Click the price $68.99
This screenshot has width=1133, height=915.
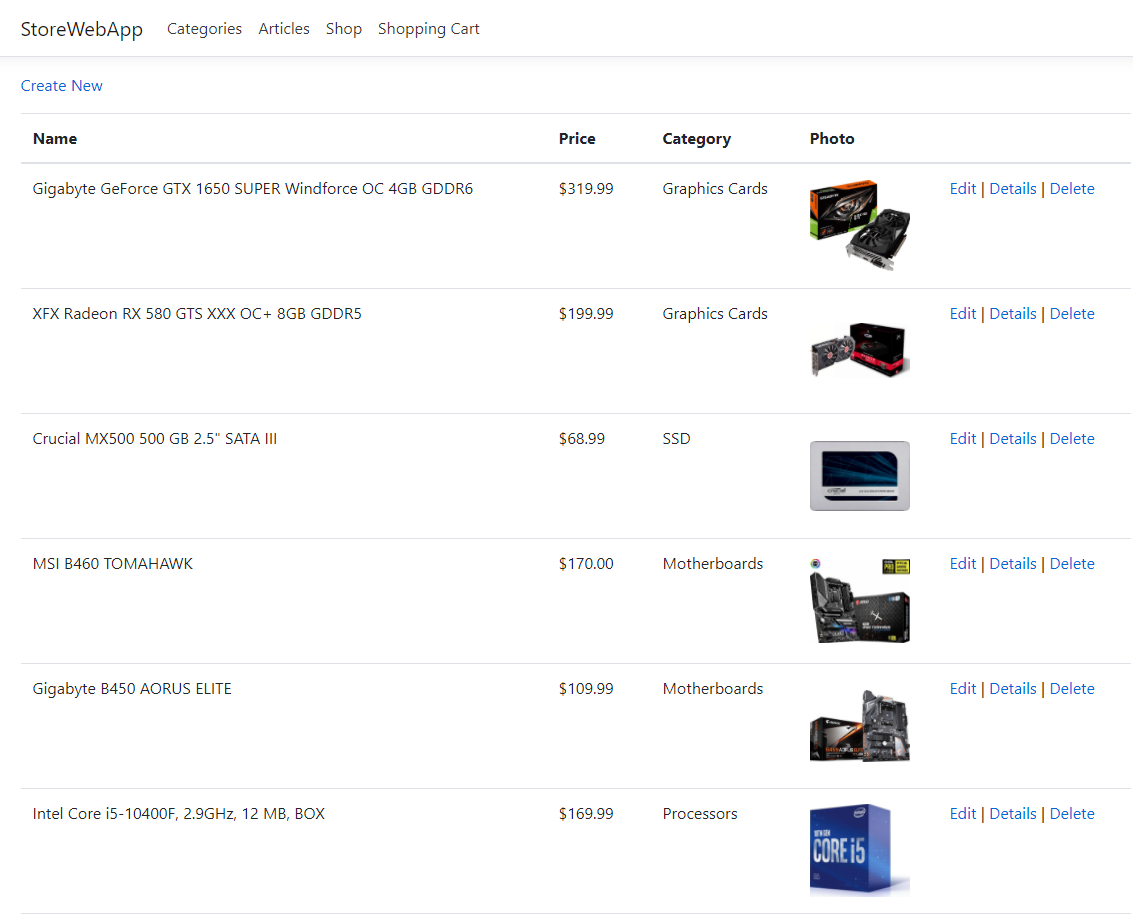582,439
